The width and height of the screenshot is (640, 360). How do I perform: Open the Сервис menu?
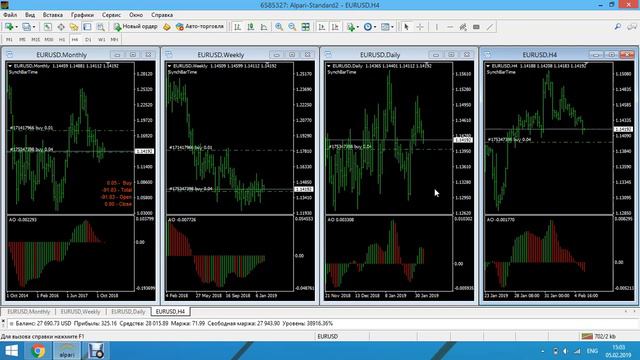click(x=111, y=15)
